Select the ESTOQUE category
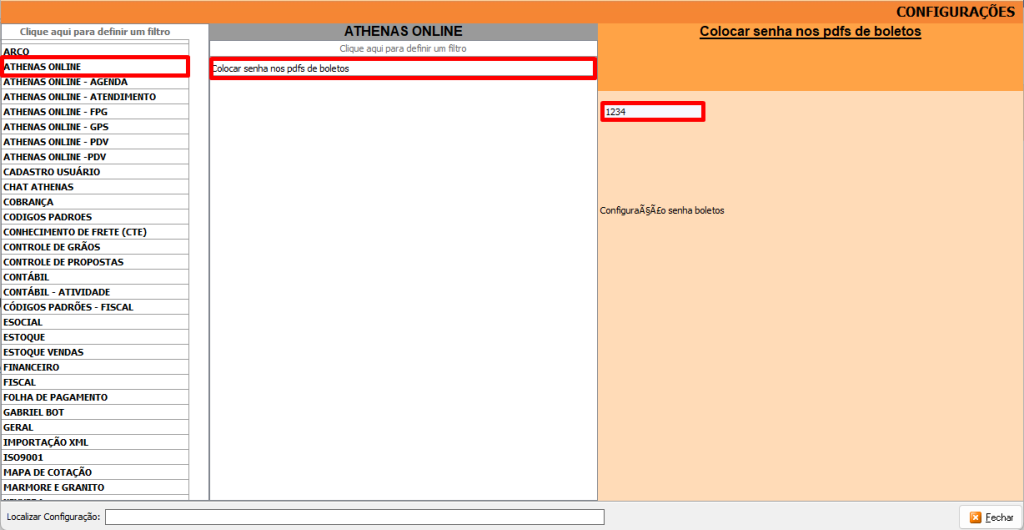Image resolution: width=1024 pixels, height=530 pixels. click(x=95, y=337)
